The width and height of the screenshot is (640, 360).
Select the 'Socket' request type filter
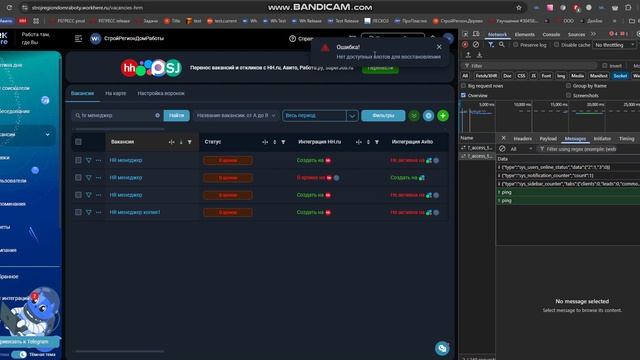[x=620, y=76]
